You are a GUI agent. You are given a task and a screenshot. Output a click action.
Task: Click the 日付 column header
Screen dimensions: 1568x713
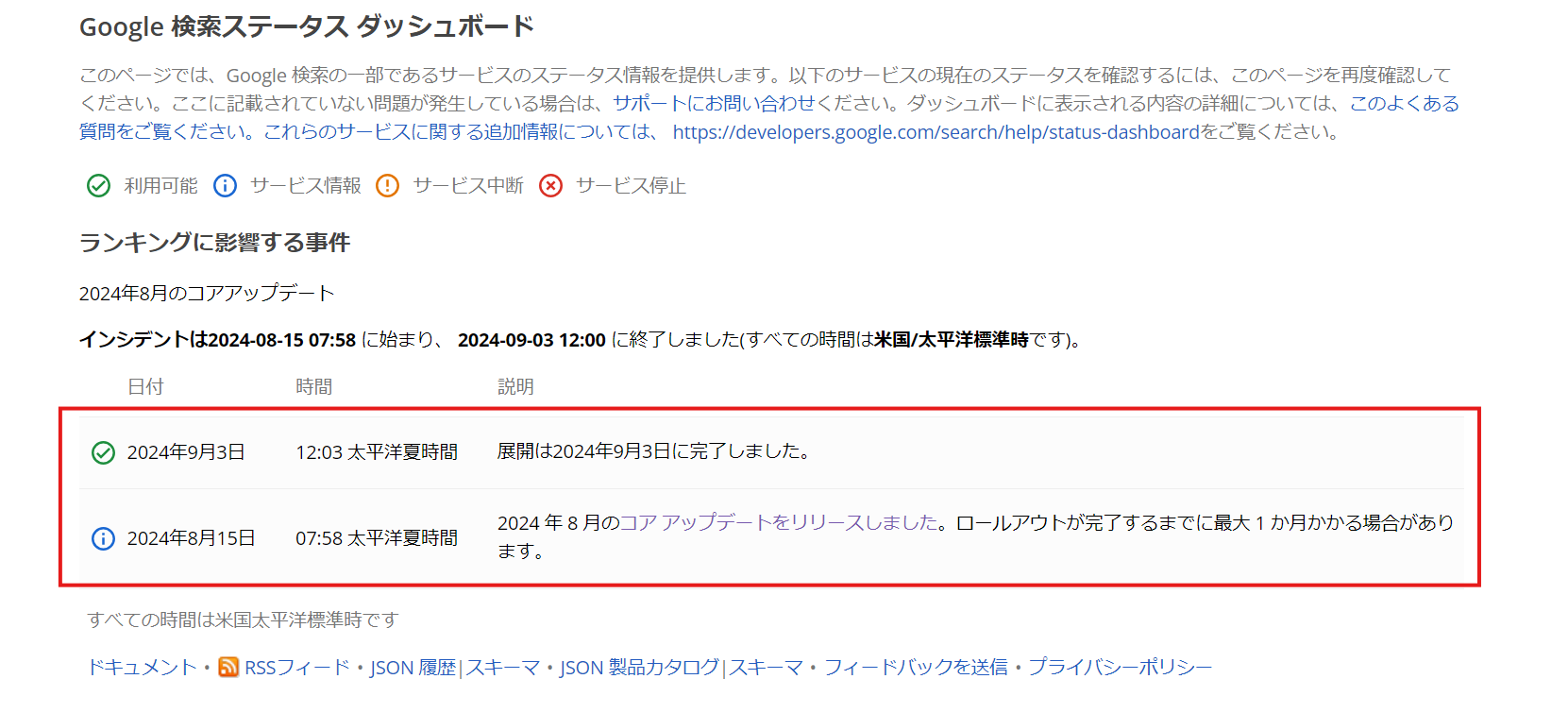tap(145, 387)
